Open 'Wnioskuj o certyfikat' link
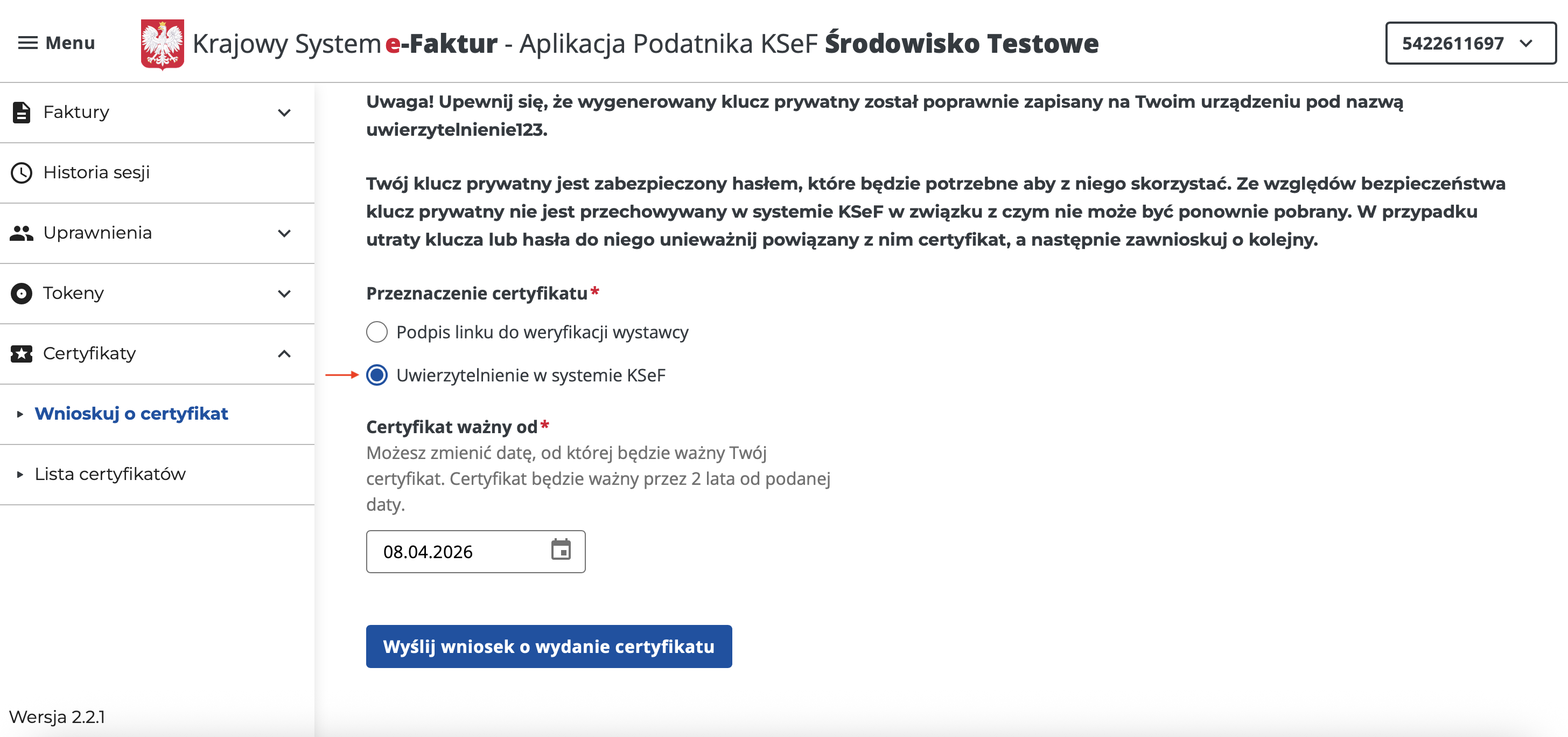Image resolution: width=1568 pixels, height=737 pixels. click(x=131, y=414)
